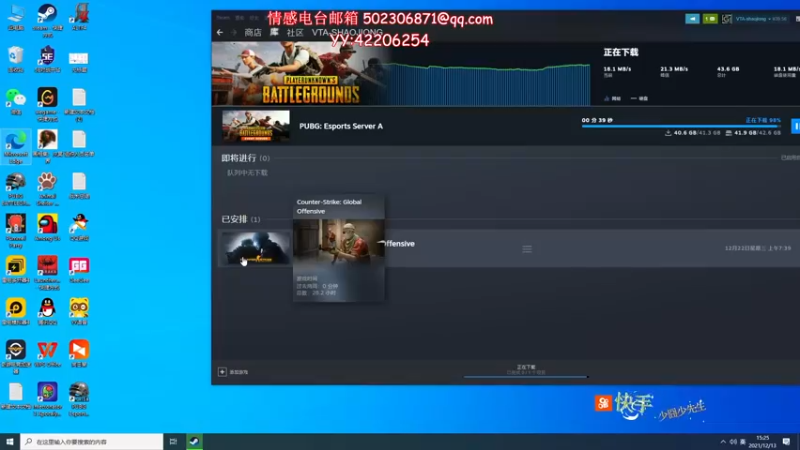This screenshot has height=450, width=800.
Task: Click the PUBG download progress bar
Action: click(681, 126)
